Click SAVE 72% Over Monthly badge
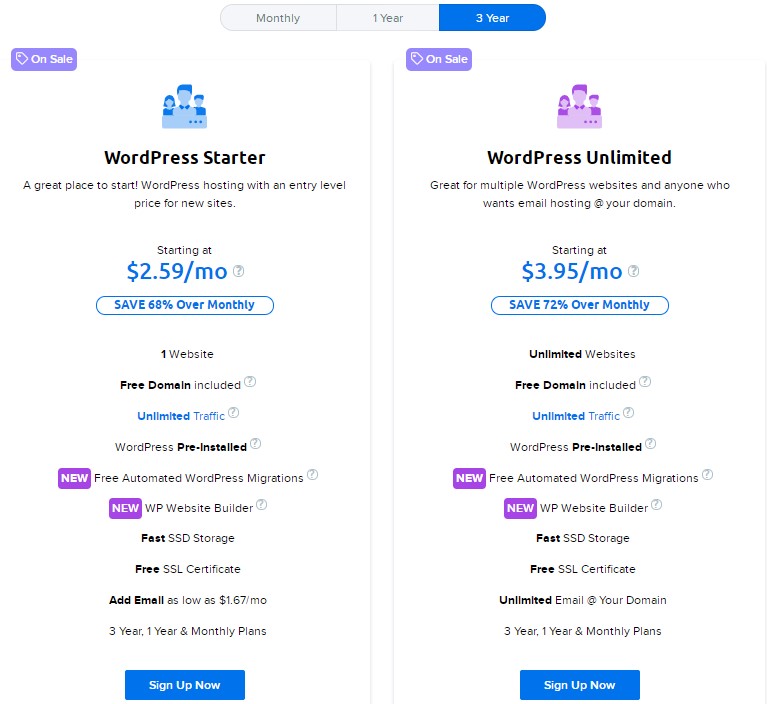767x704 pixels. pos(579,305)
